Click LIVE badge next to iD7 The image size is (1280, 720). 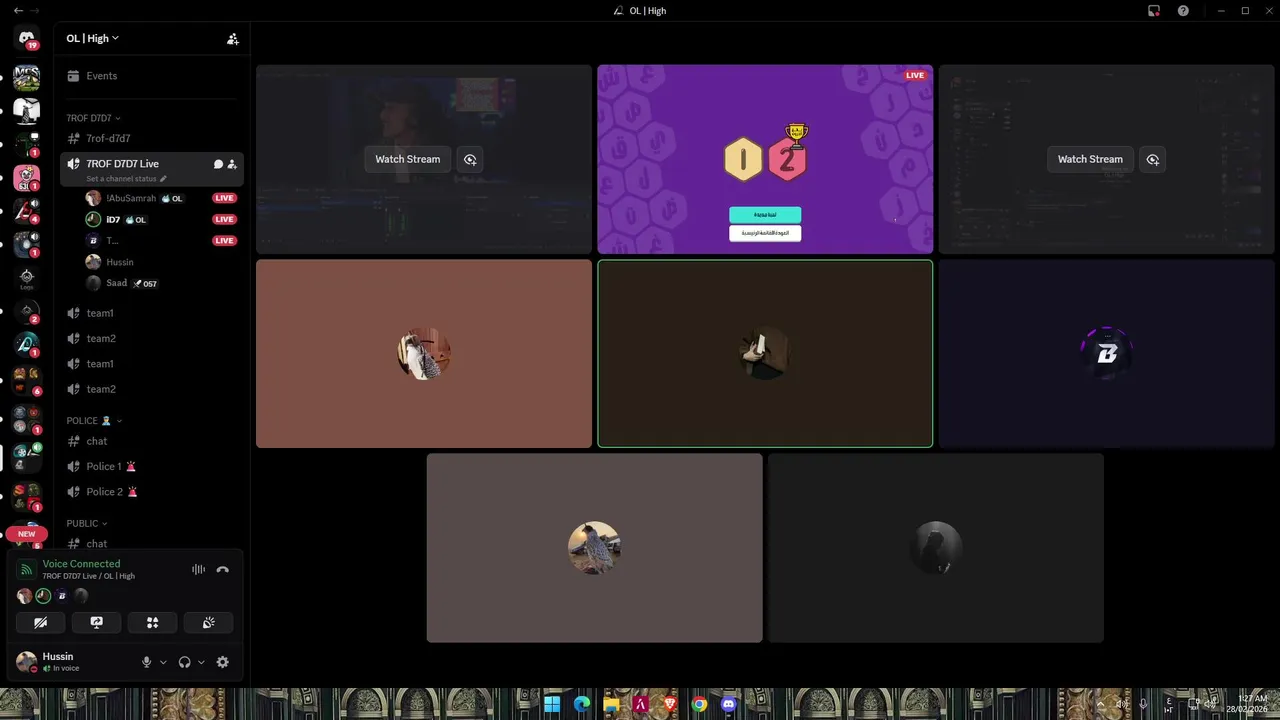point(224,219)
